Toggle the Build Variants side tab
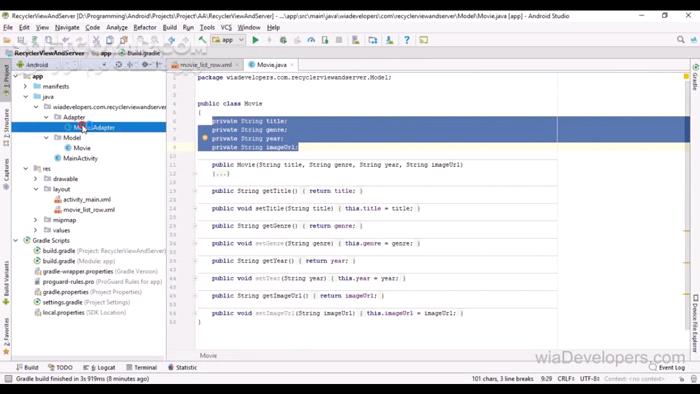Image resolution: width=700 pixels, height=394 pixels. (6, 282)
